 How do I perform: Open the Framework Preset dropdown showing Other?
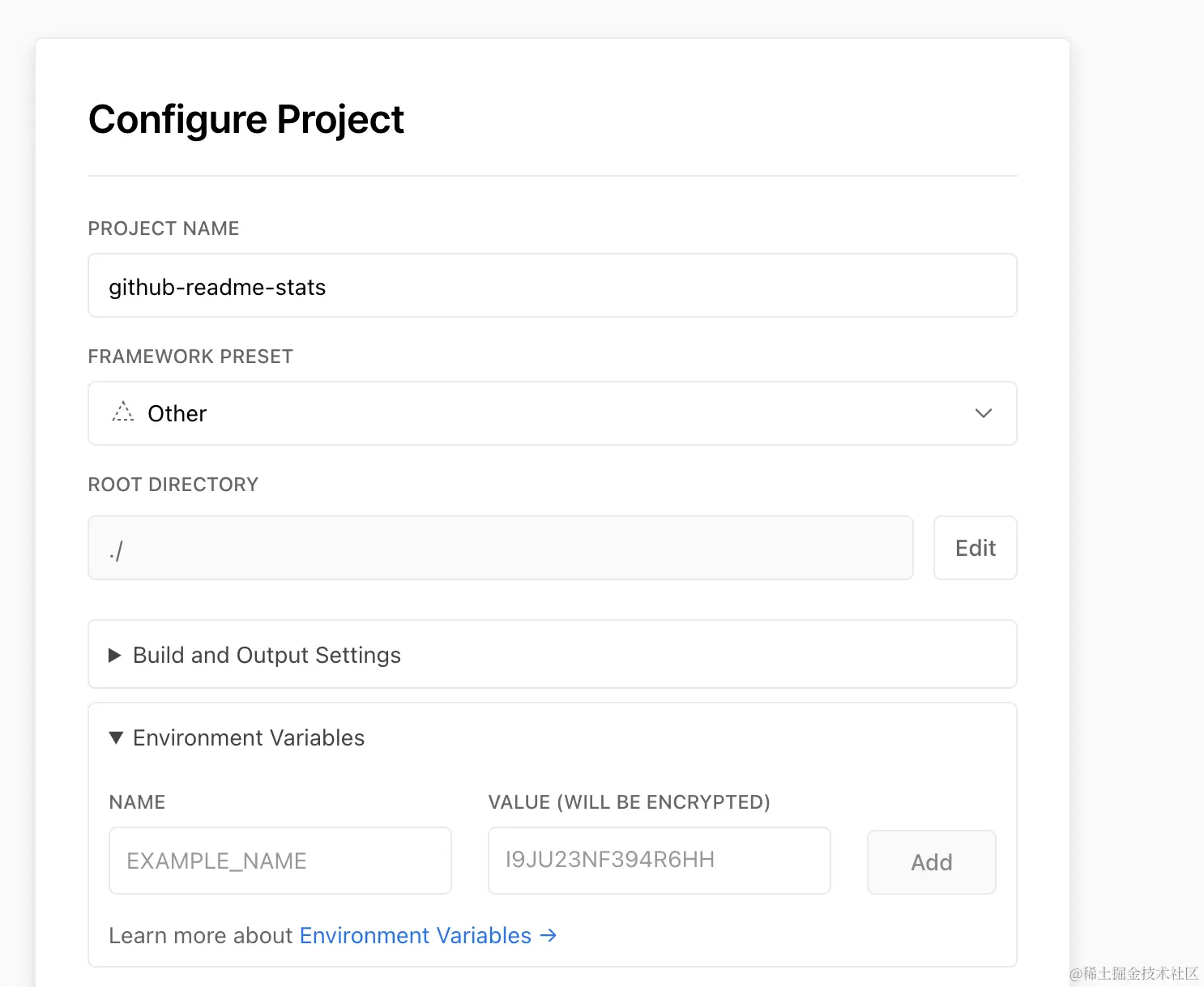tap(551, 413)
